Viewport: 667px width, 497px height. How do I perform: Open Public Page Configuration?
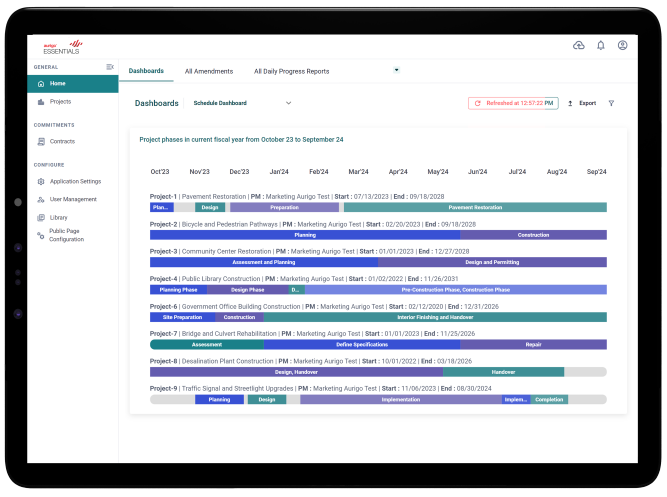point(66,235)
